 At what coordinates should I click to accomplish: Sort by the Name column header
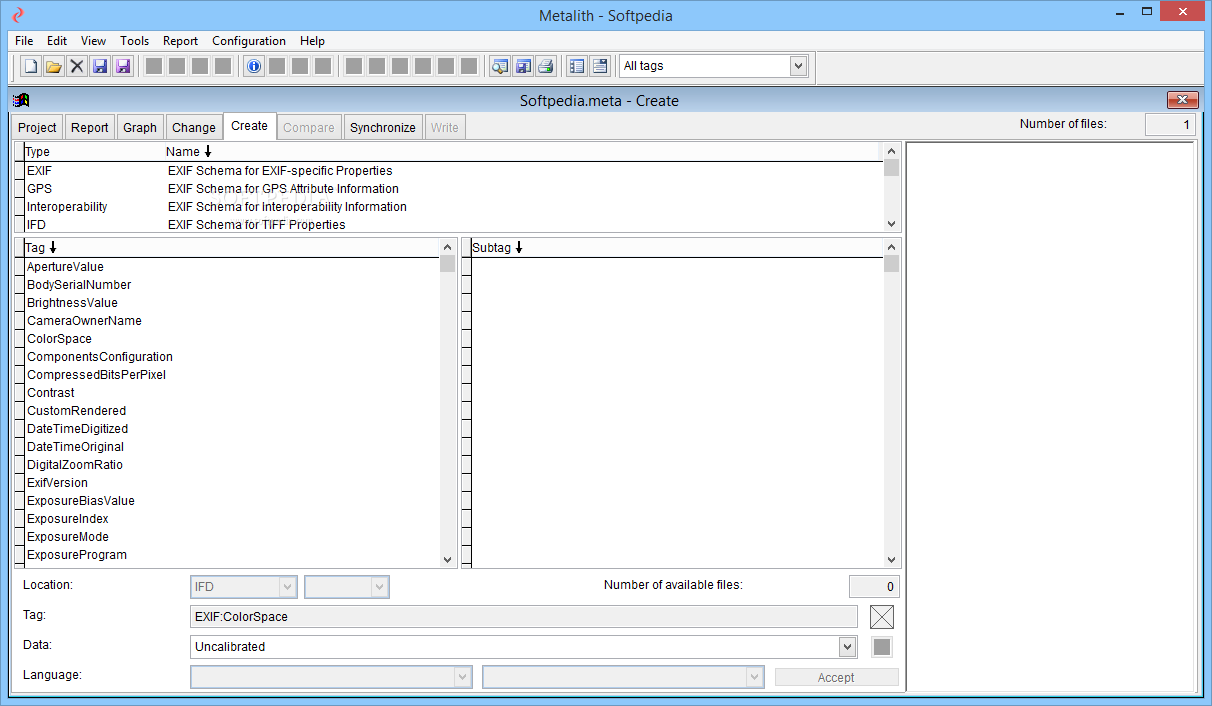188,152
